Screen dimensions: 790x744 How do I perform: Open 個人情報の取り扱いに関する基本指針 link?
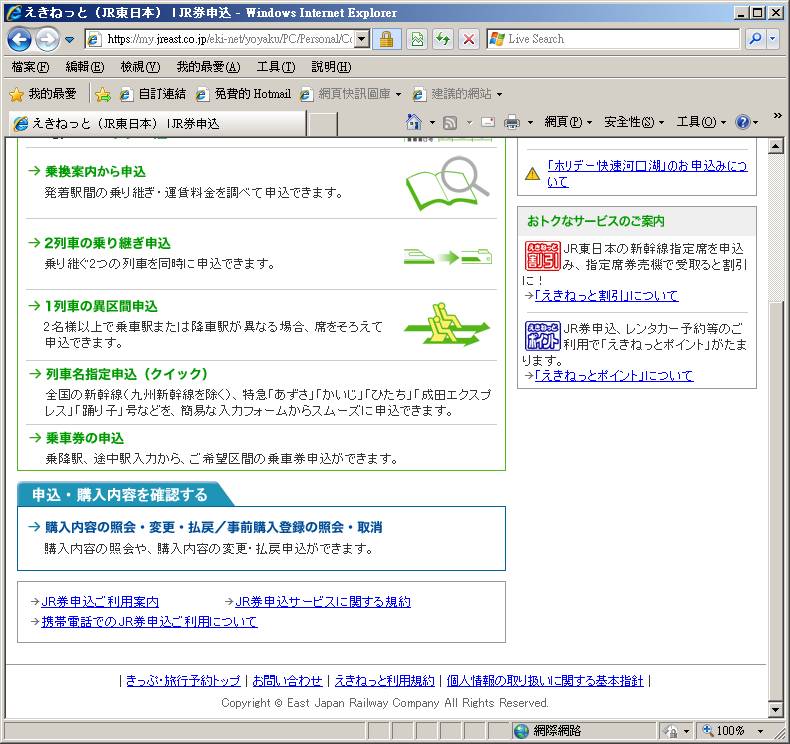[x=545, y=681]
